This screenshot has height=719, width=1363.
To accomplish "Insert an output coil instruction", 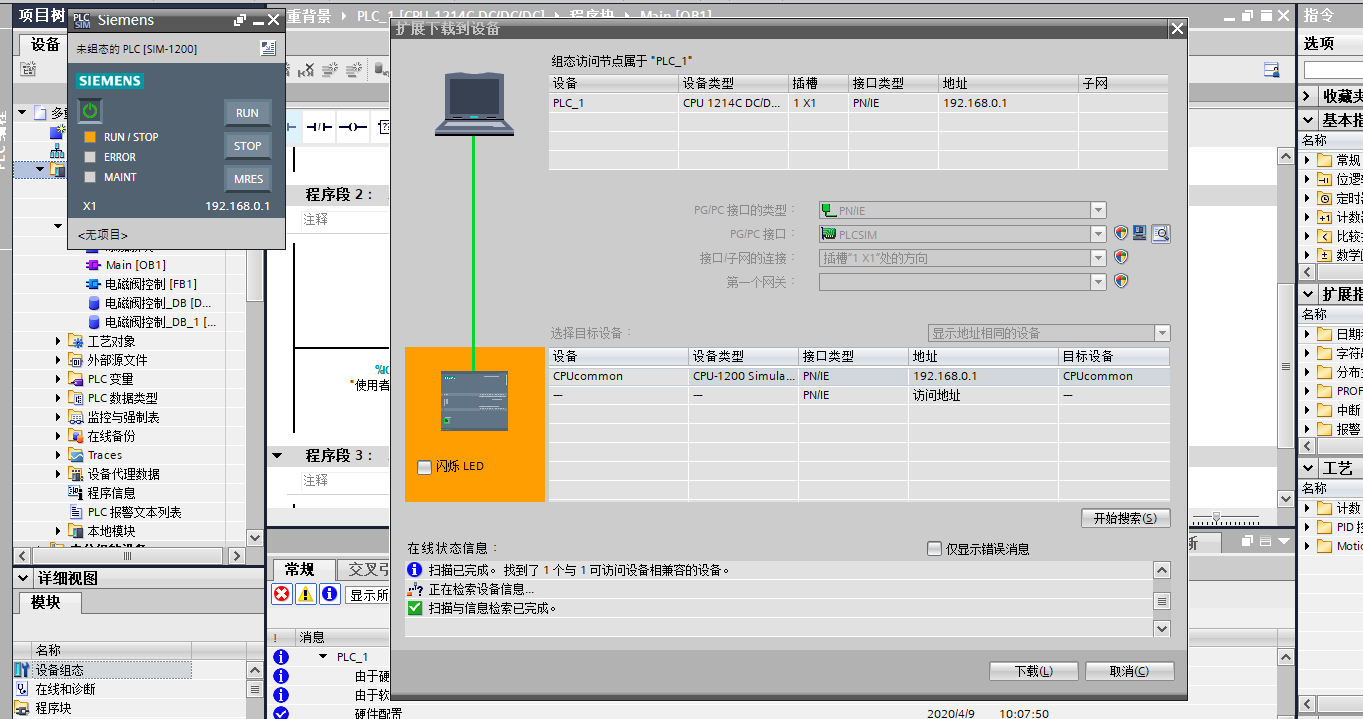I will (x=352, y=128).
